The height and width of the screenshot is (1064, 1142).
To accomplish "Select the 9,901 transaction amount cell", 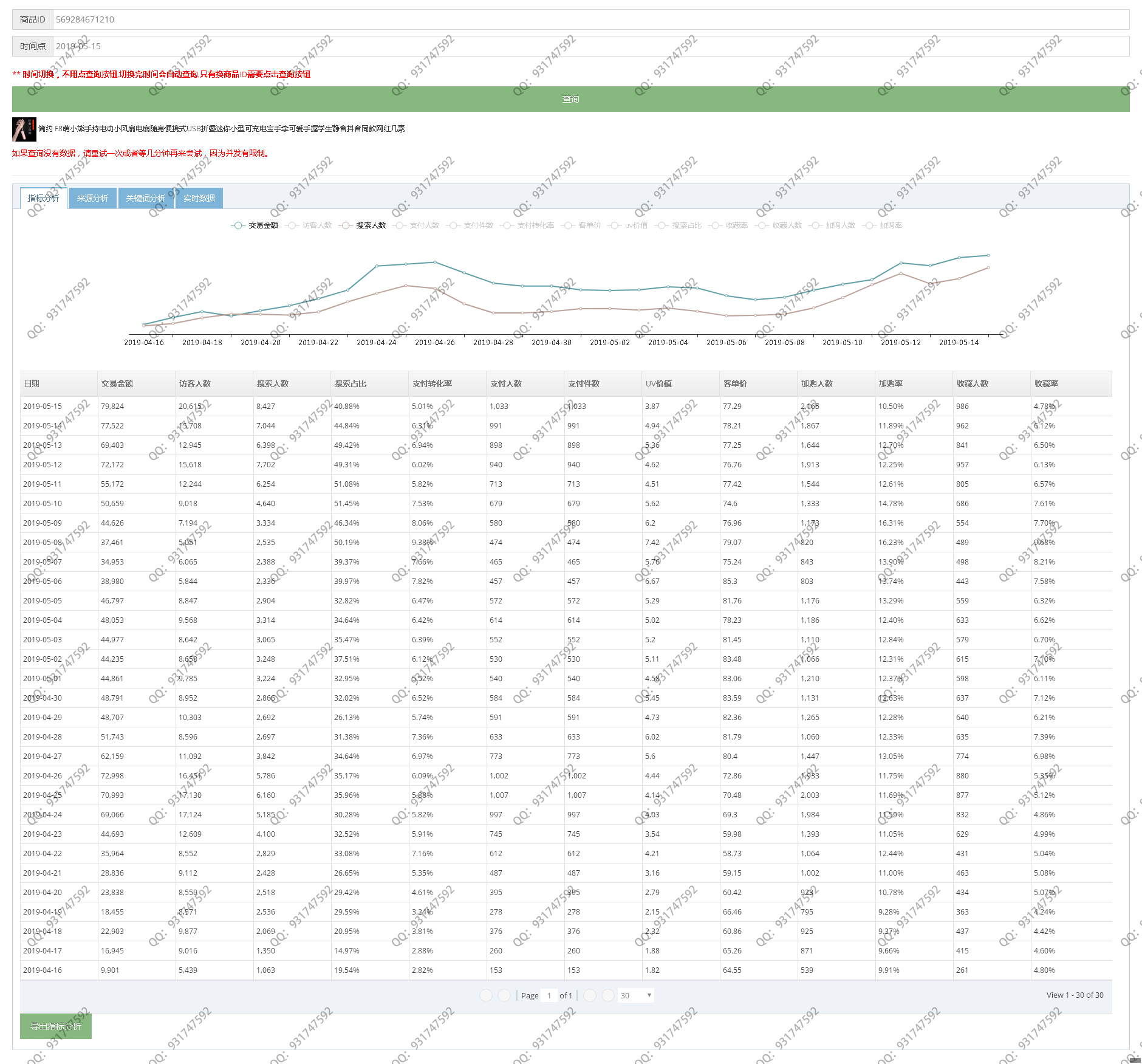I will pyautogui.click(x=137, y=970).
